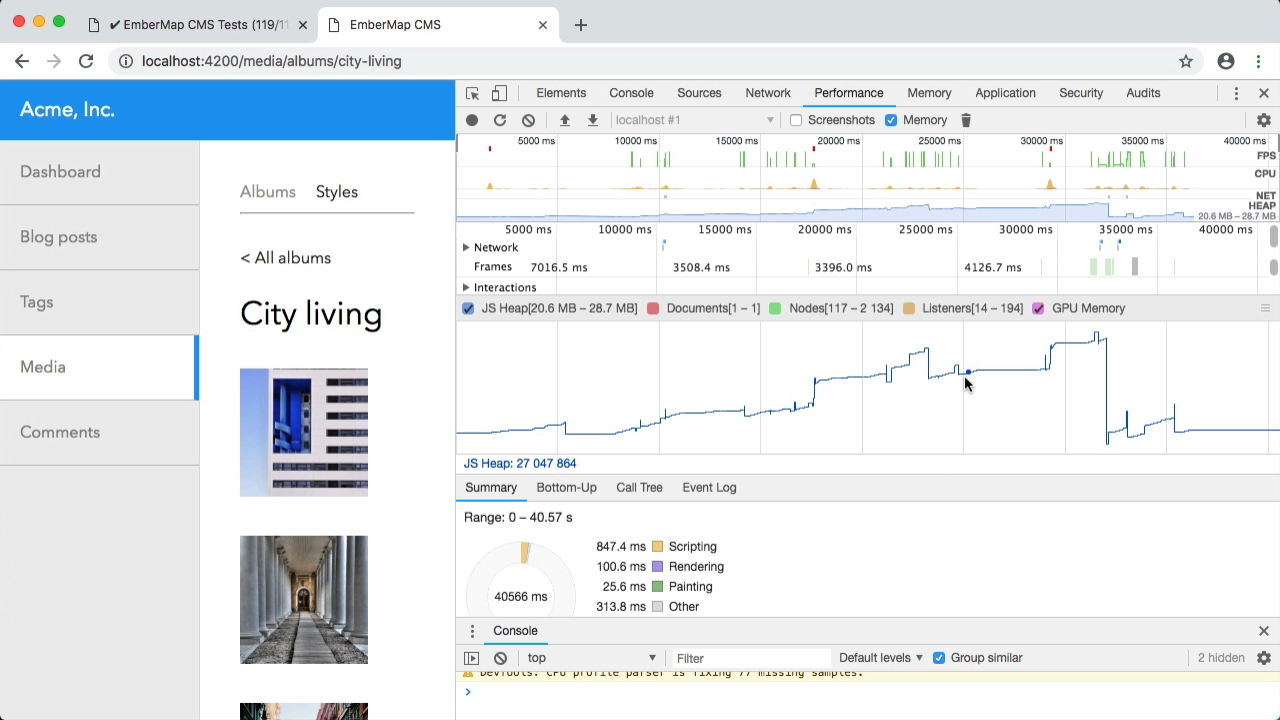Switch to the Console panel tab
1280x720 pixels.
632,93
